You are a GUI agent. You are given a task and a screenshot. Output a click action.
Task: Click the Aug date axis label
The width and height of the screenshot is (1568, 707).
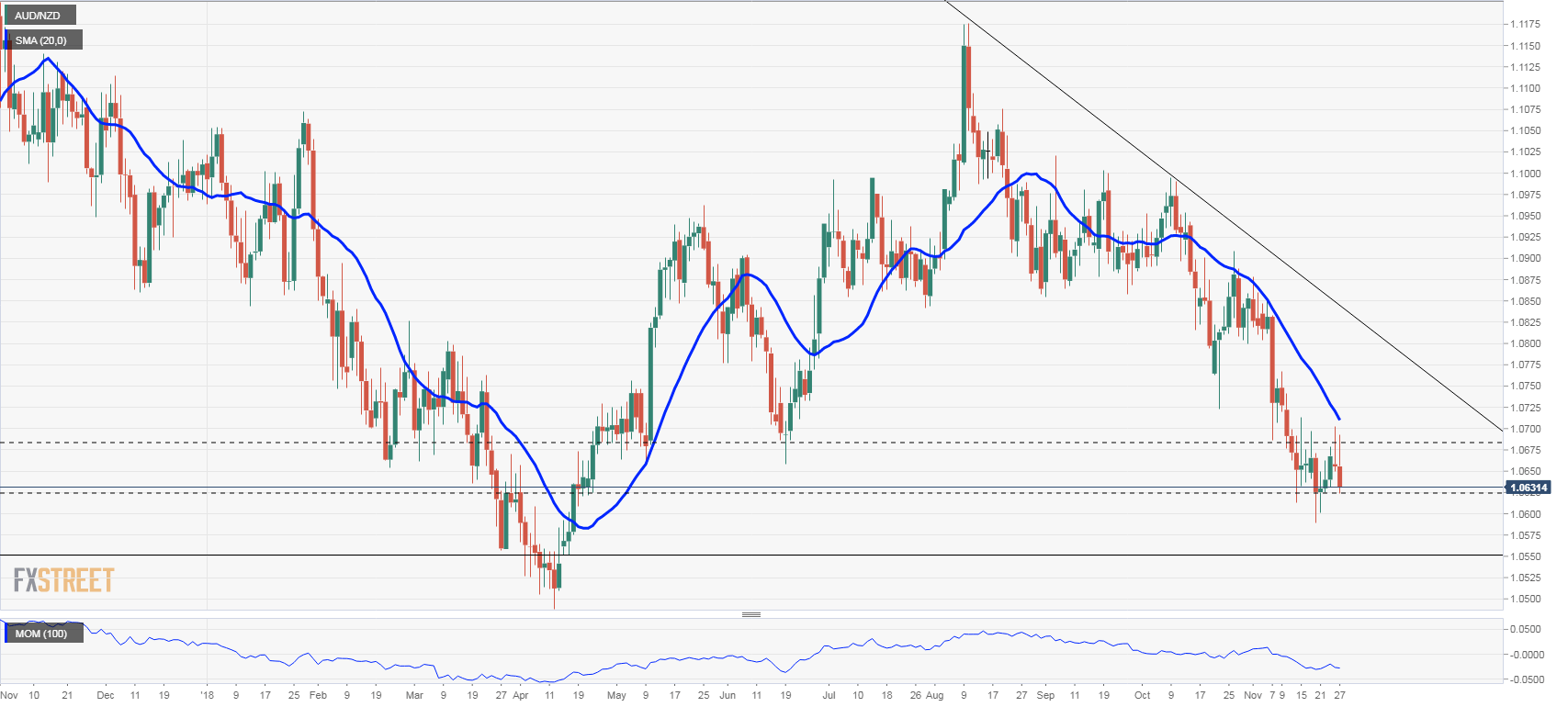(934, 695)
